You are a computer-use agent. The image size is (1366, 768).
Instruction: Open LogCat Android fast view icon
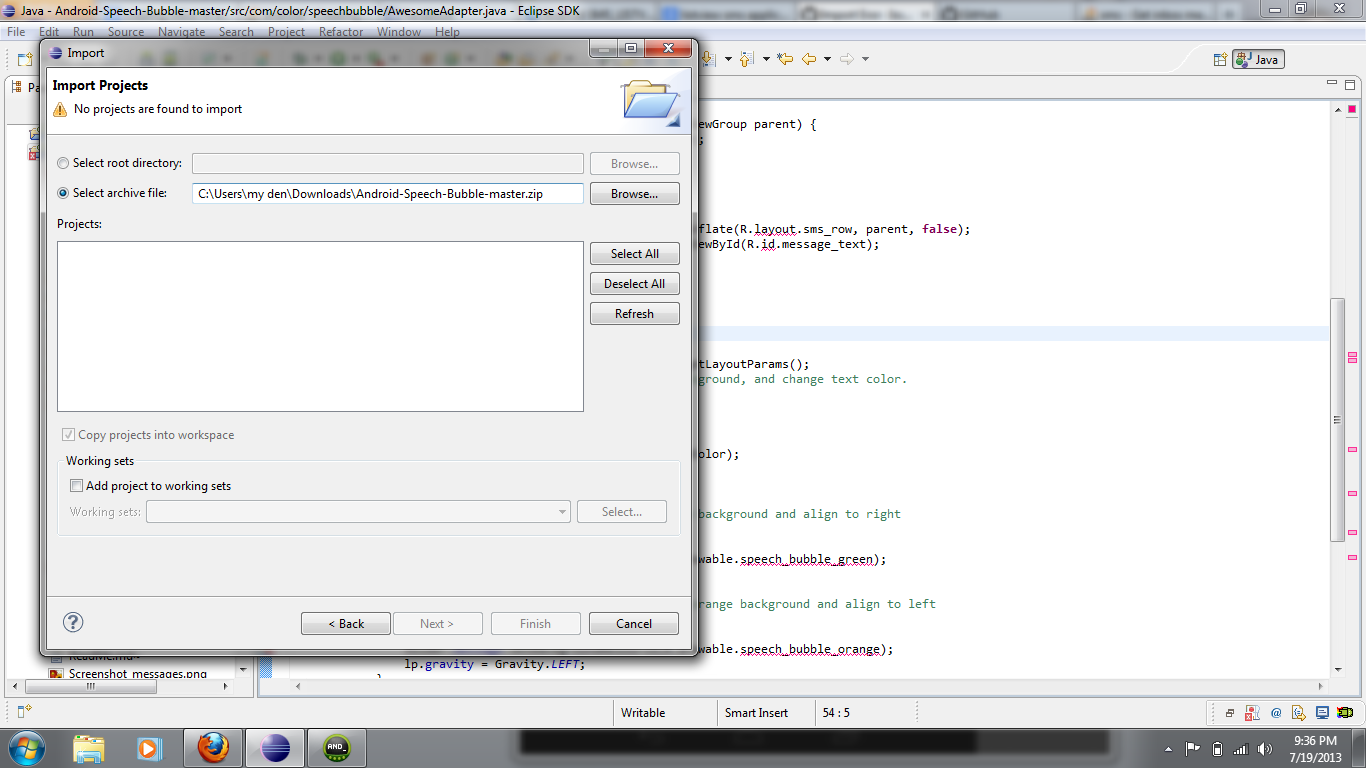[x=1345, y=713]
